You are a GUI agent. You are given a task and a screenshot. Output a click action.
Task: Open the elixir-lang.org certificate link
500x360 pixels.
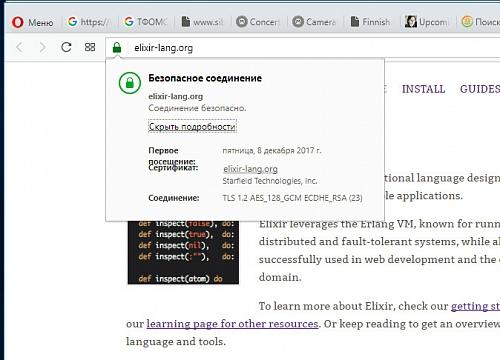(x=250, y=169)
